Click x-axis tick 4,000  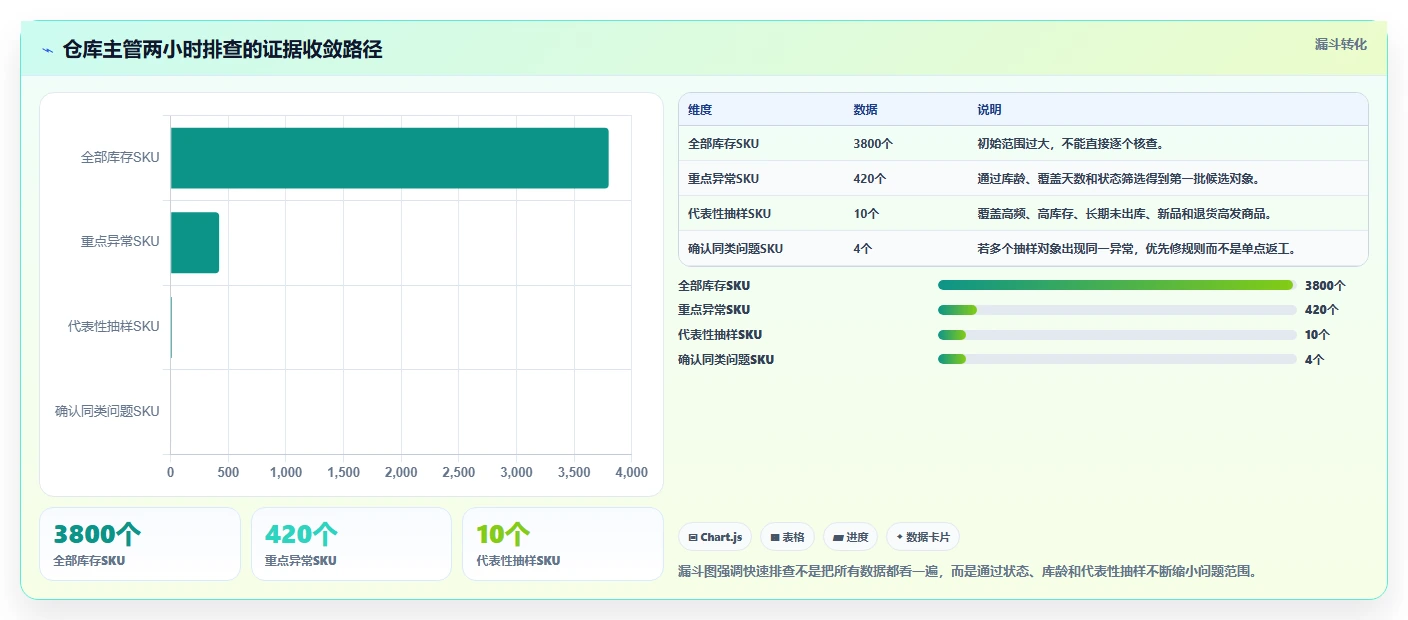pos(631,472)
